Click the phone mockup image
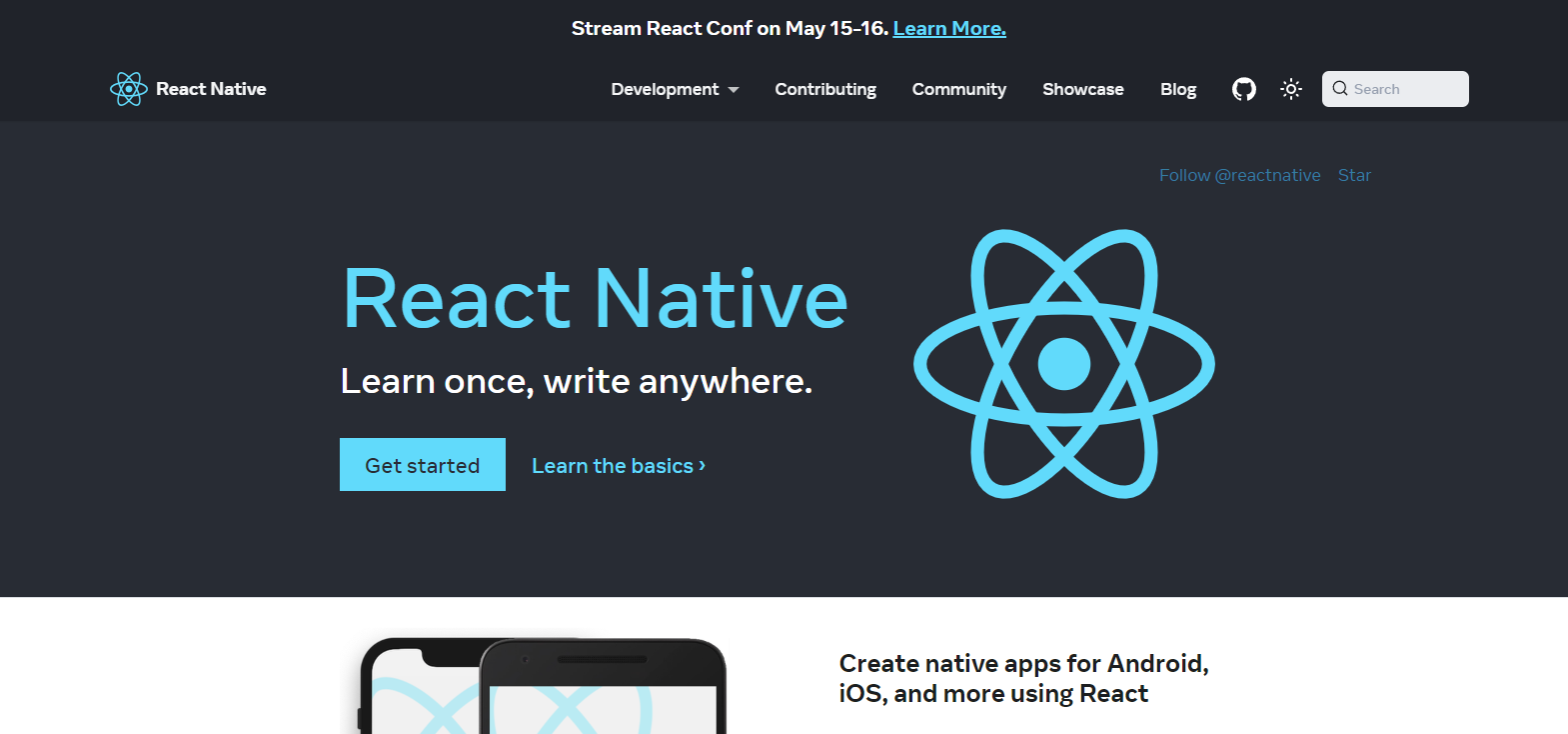The image size is (1568, 734). [542, 686]
